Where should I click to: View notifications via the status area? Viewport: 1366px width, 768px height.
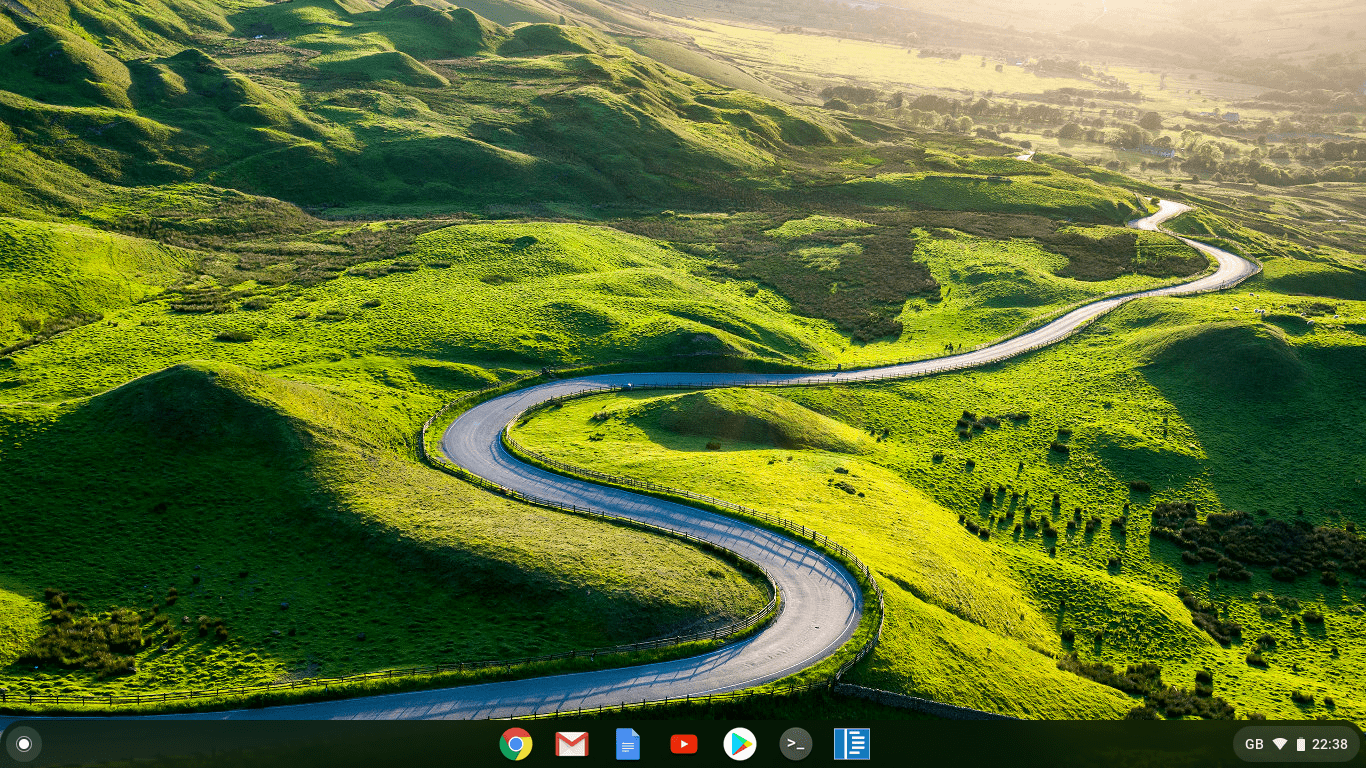pos(1300,743)
